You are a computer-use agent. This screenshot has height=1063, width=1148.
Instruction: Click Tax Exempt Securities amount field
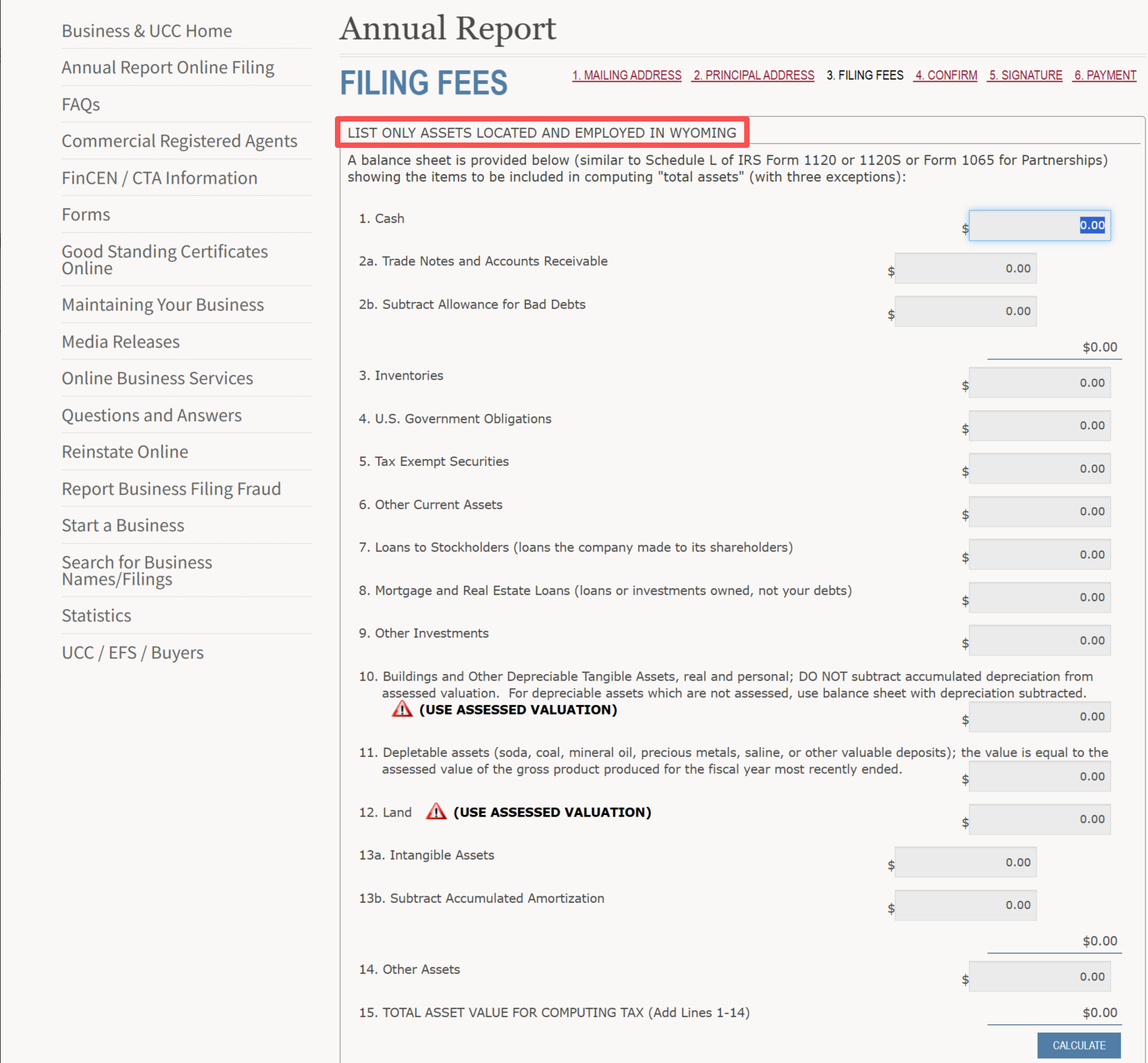coord(1040,469)
